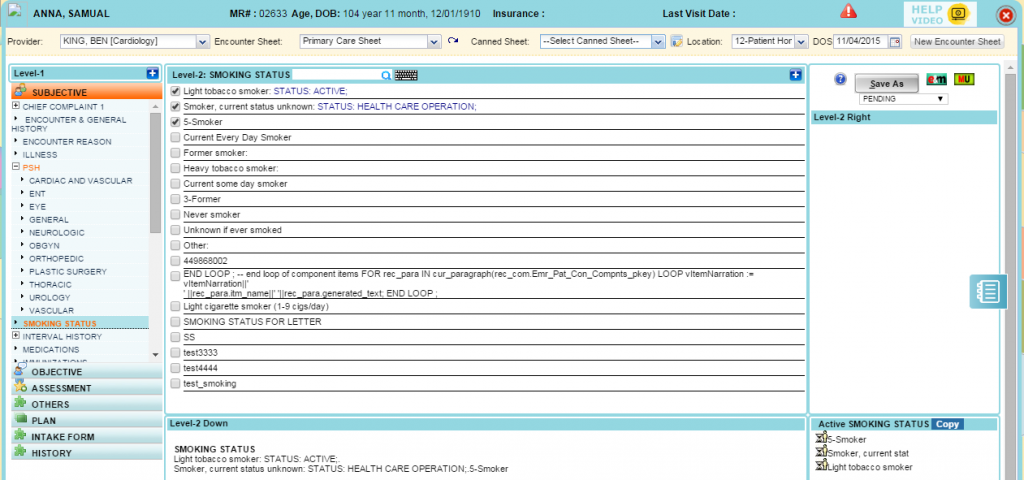This screenshot has height=480, width=1024.
Task: Open the PLAN section tab
Action: [87, 421]
